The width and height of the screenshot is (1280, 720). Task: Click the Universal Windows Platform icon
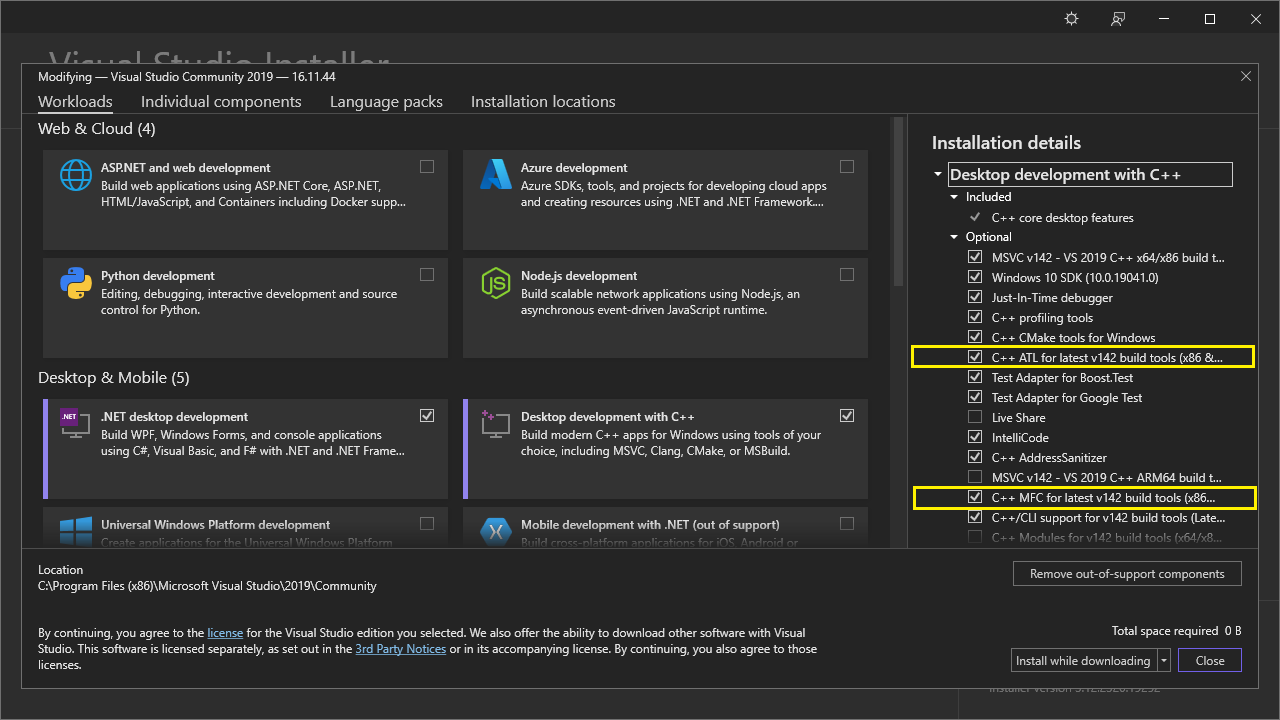tap(76, 532)
